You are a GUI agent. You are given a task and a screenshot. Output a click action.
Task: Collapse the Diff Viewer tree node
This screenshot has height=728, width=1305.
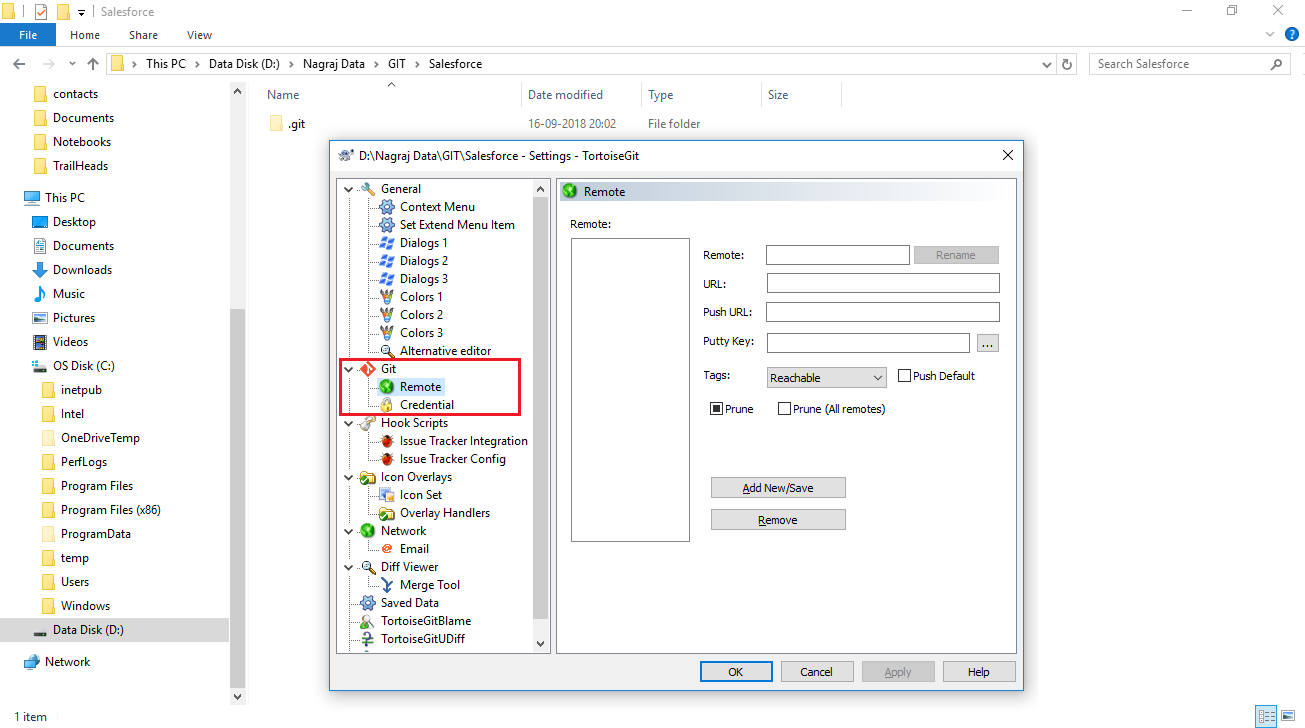(348, 567)
